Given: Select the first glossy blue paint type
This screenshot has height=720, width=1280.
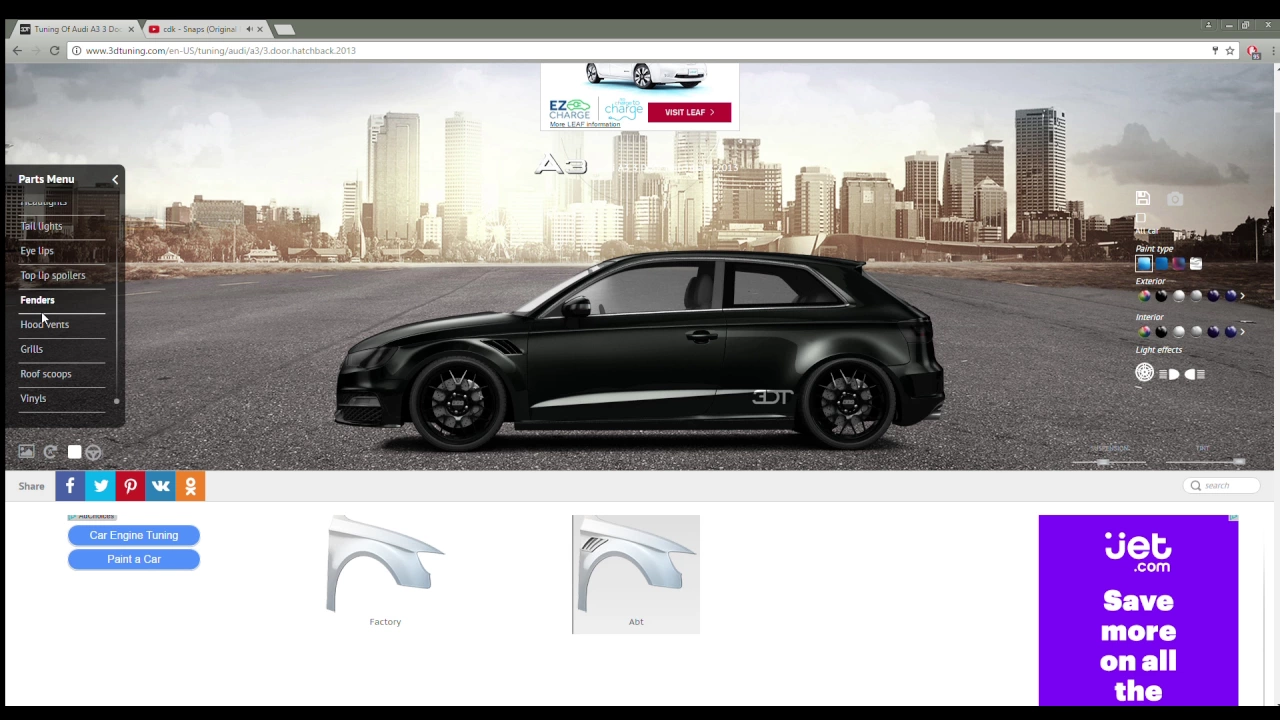Looking at the screenshot, I should (1144, 264).
